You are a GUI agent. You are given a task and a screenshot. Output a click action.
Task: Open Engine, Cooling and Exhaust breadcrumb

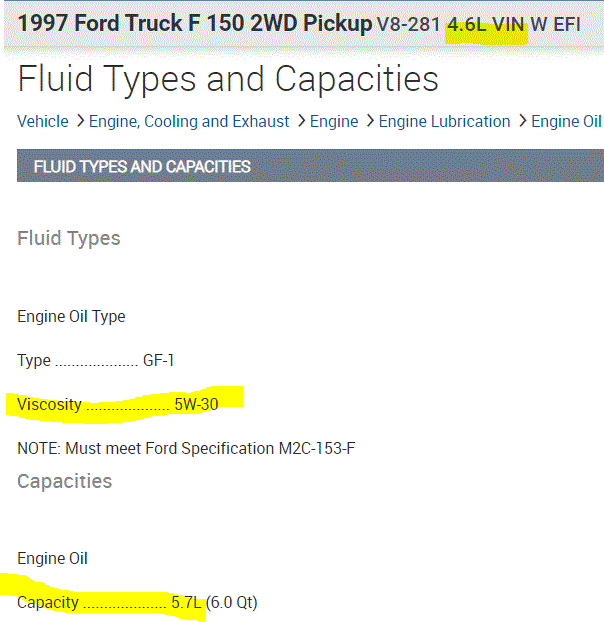coord(189,122)
